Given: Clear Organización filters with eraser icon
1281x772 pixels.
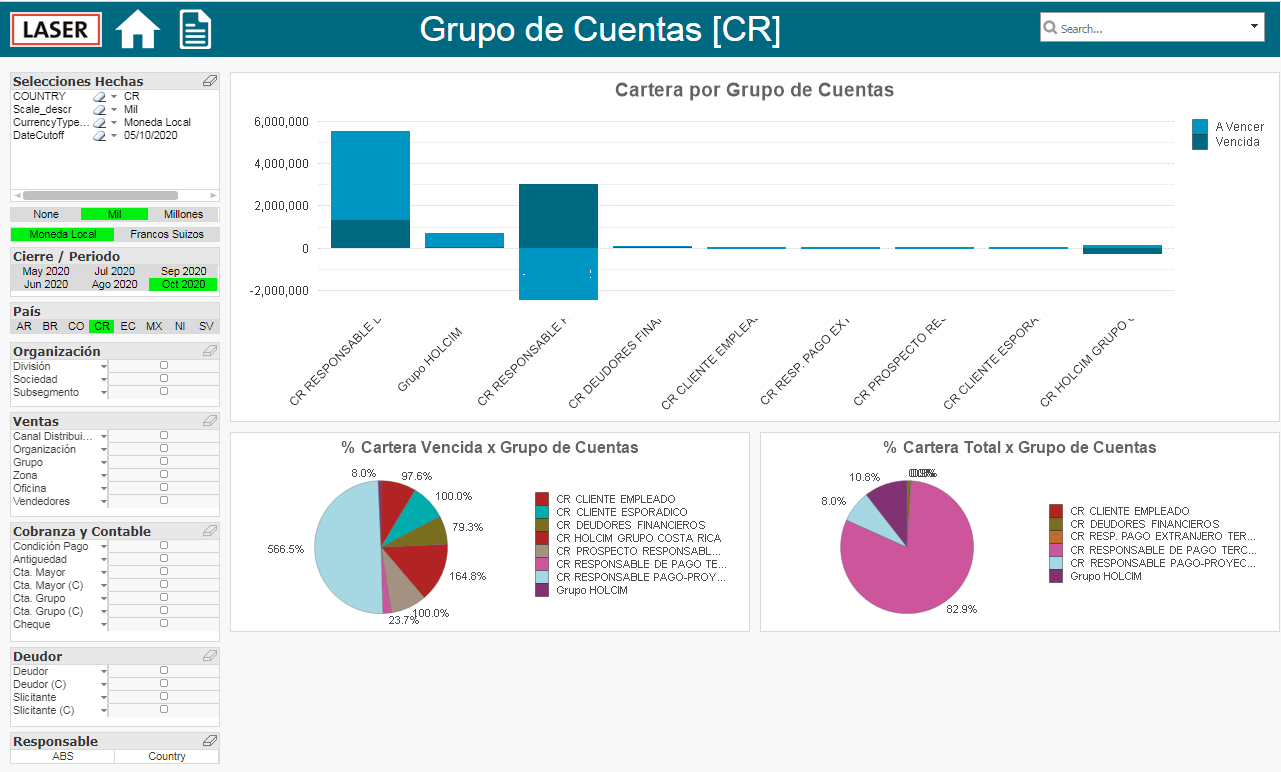Looking at the screenshot, I should (x=210, y=351).
